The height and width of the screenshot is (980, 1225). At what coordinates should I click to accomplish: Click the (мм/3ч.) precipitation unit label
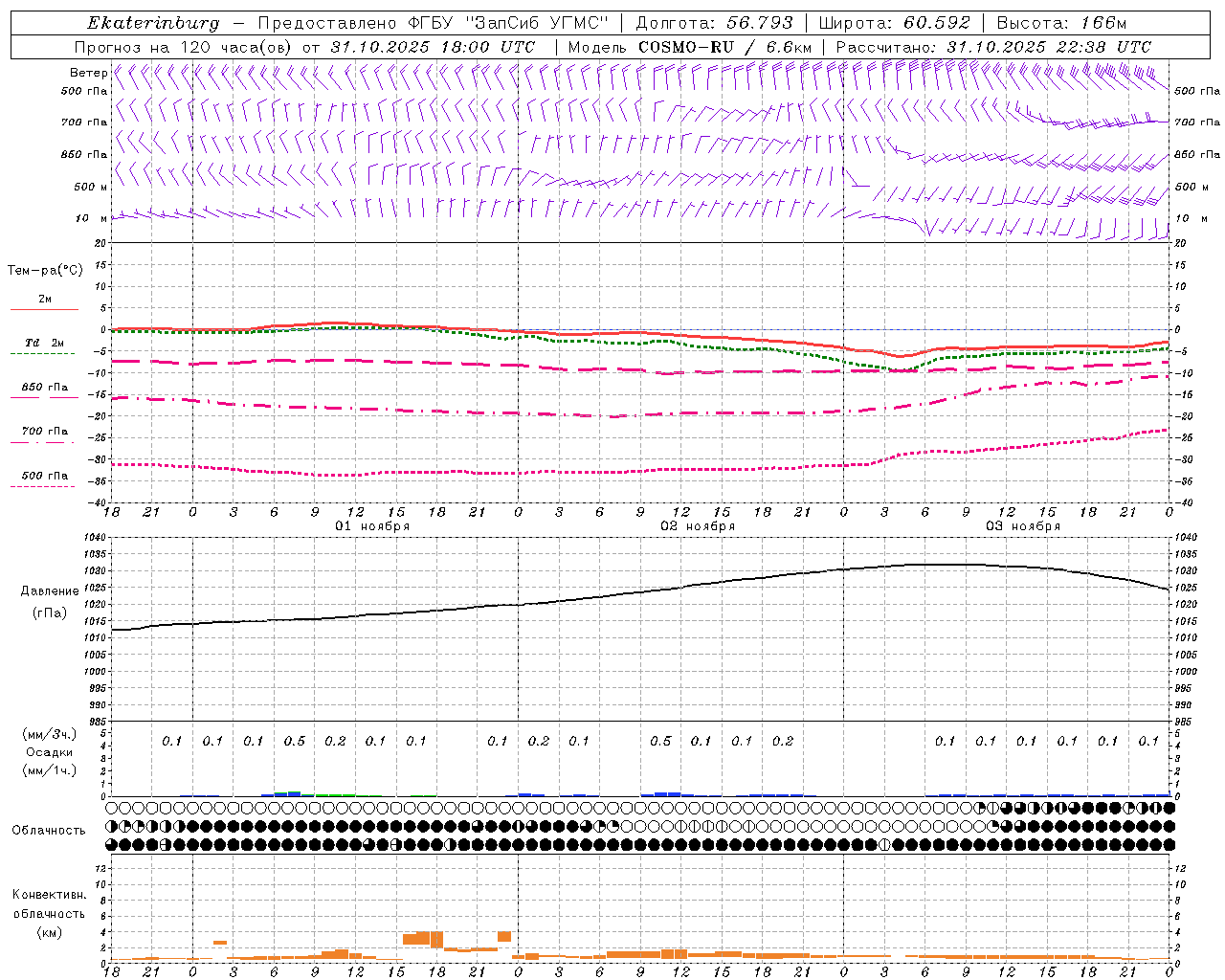pyautogui.click(x=49, y=734)
